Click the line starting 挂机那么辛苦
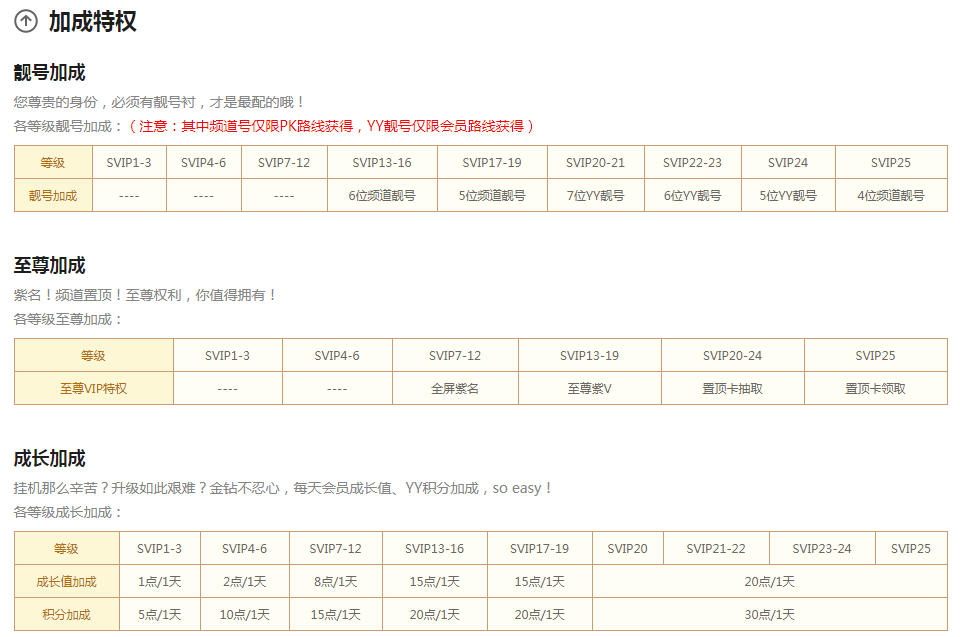The height and width of the screenshot is (637, 960). [282, 488]
